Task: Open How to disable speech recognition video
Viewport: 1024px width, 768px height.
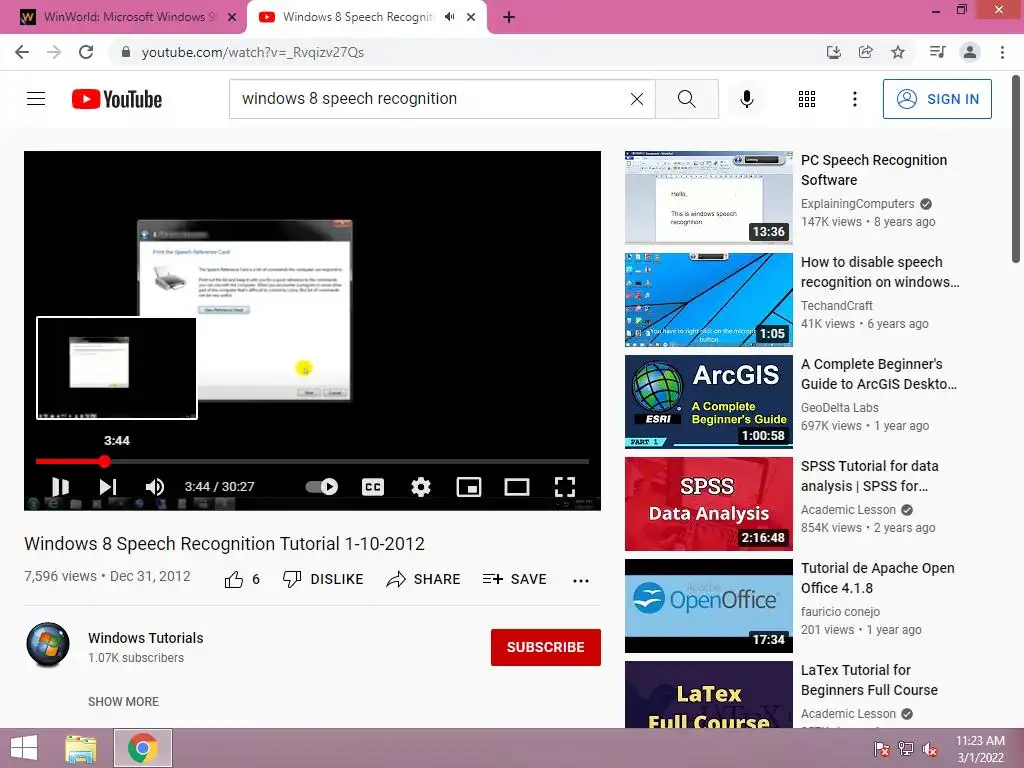Action: tap(880, 272)
